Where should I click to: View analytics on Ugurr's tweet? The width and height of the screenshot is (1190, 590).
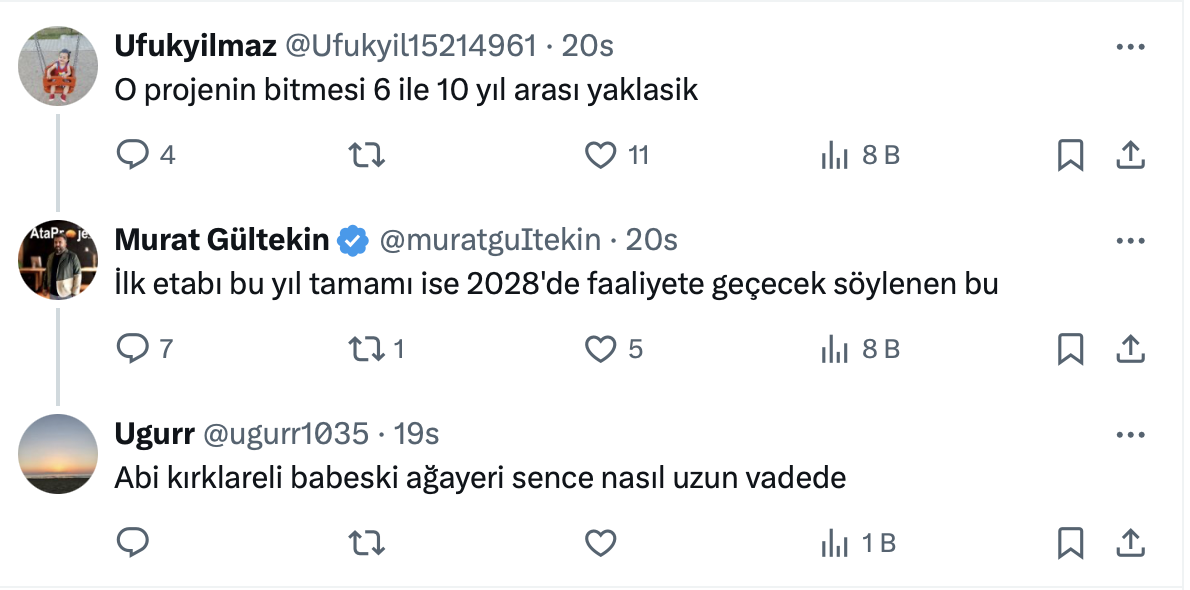click(x=834, y=543)
